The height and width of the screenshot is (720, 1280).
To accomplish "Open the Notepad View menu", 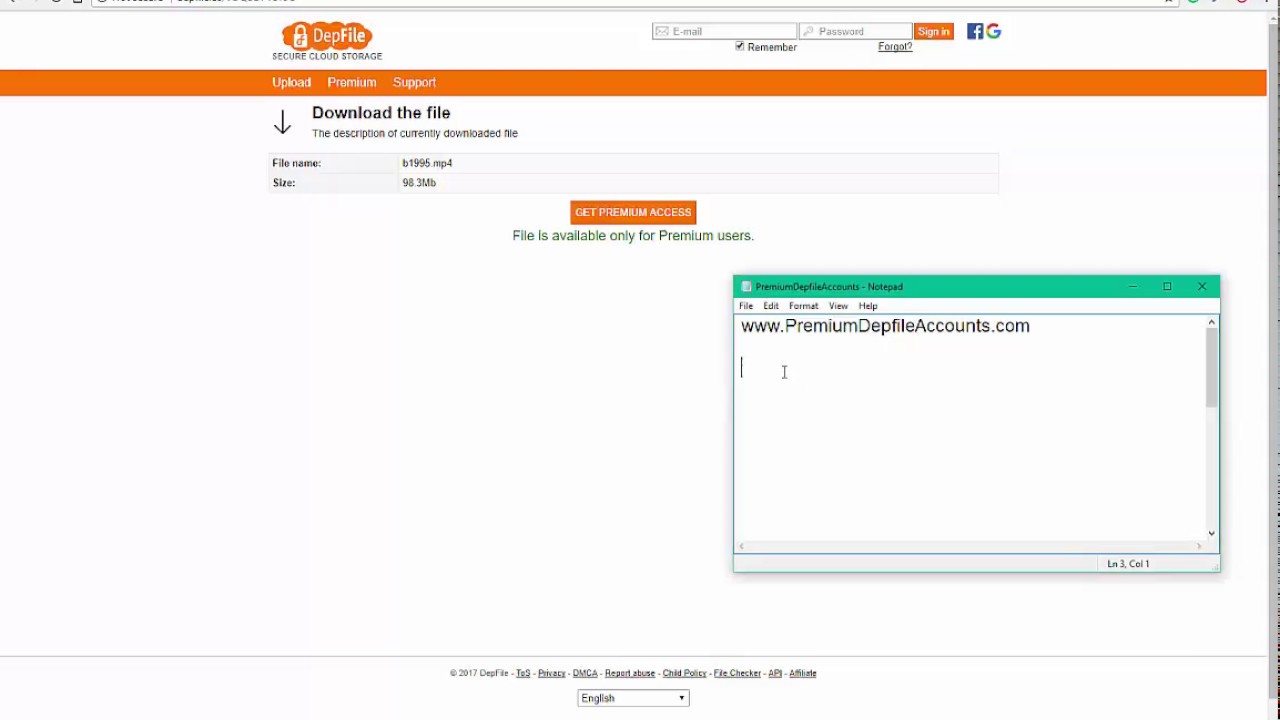I will 838,306.
